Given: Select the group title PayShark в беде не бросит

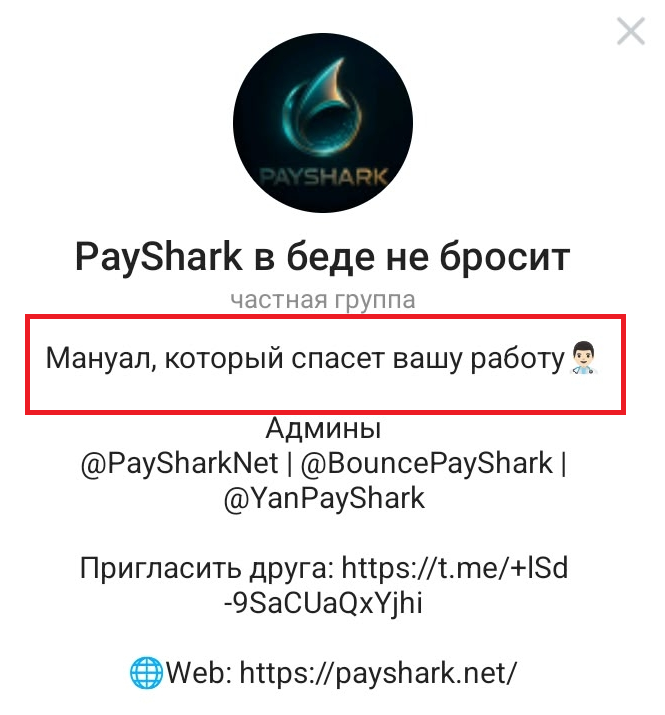Looking at the screenshot, I should click(x=322, y=258).
